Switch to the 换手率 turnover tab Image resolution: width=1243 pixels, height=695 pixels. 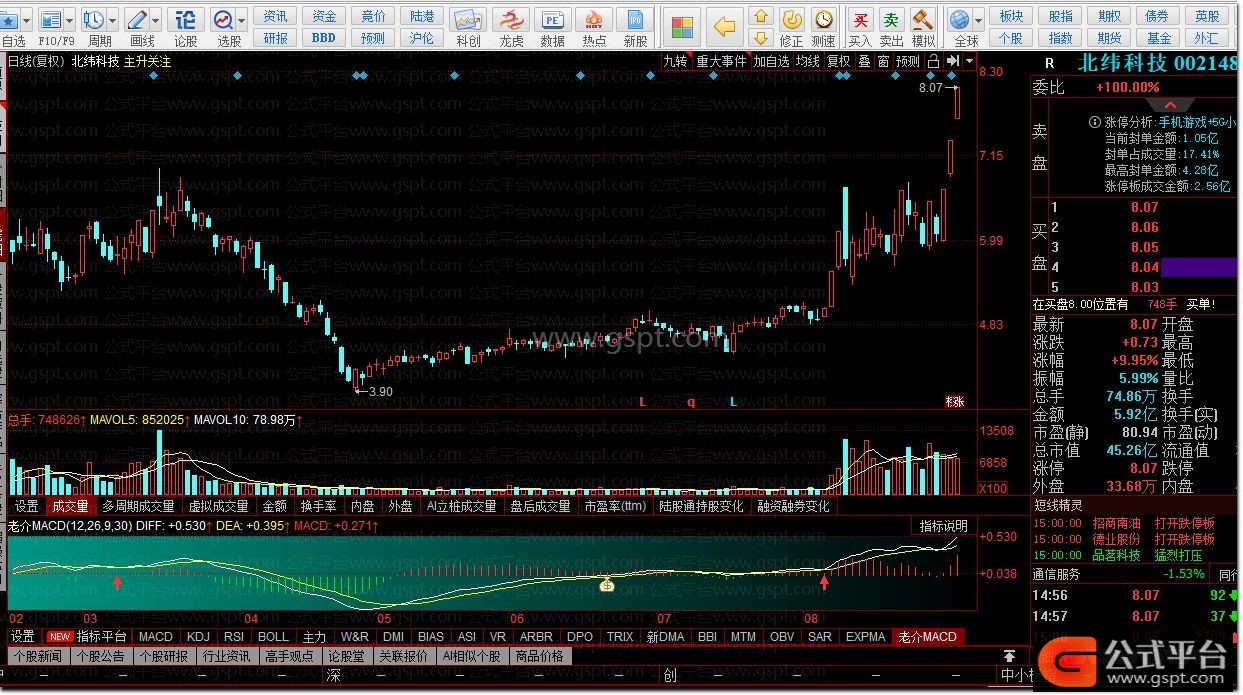click(x=318, y=506)
